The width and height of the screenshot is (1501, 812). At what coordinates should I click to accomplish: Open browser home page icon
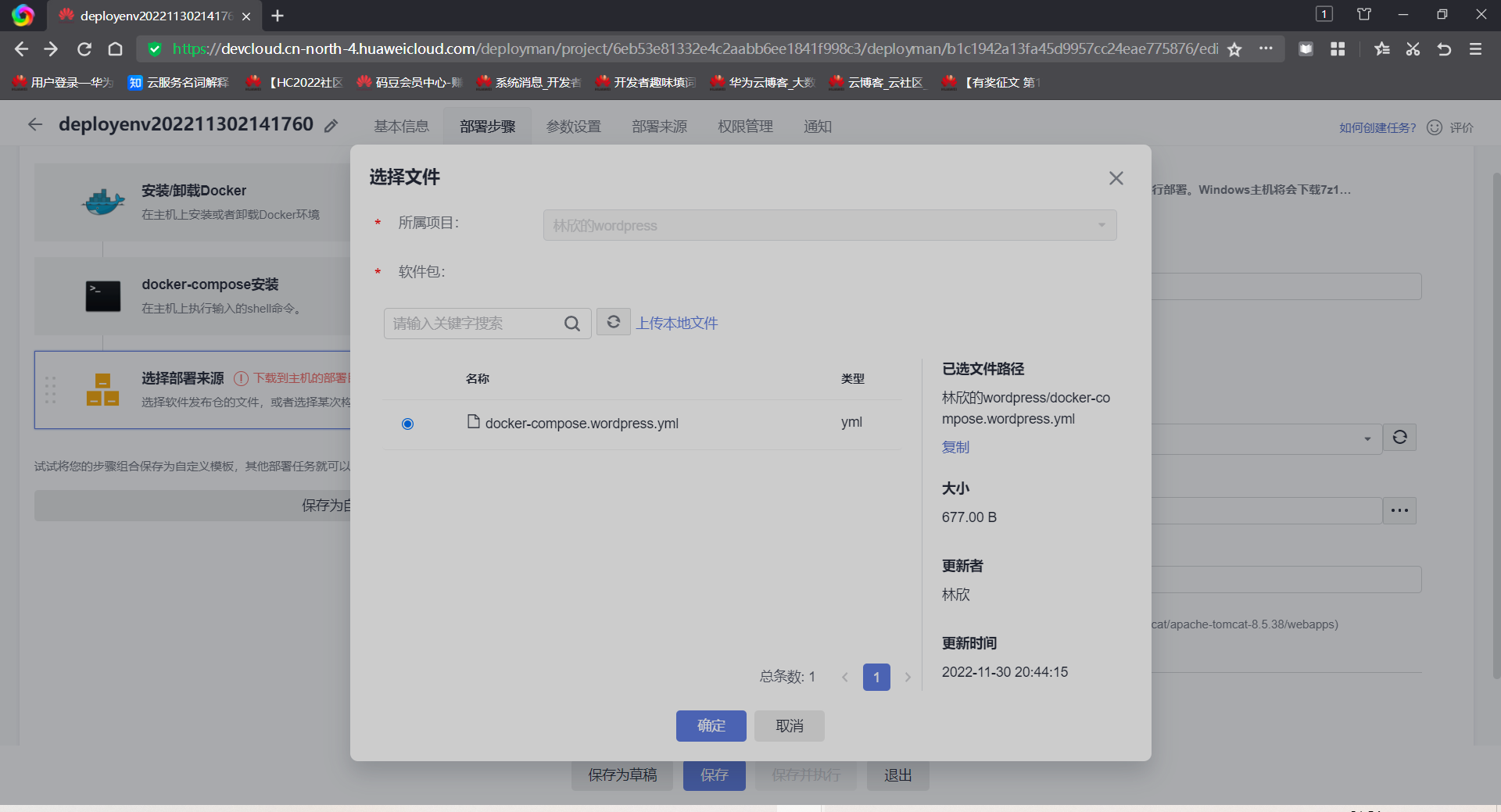pyautogui.click(x=116, y=49)
